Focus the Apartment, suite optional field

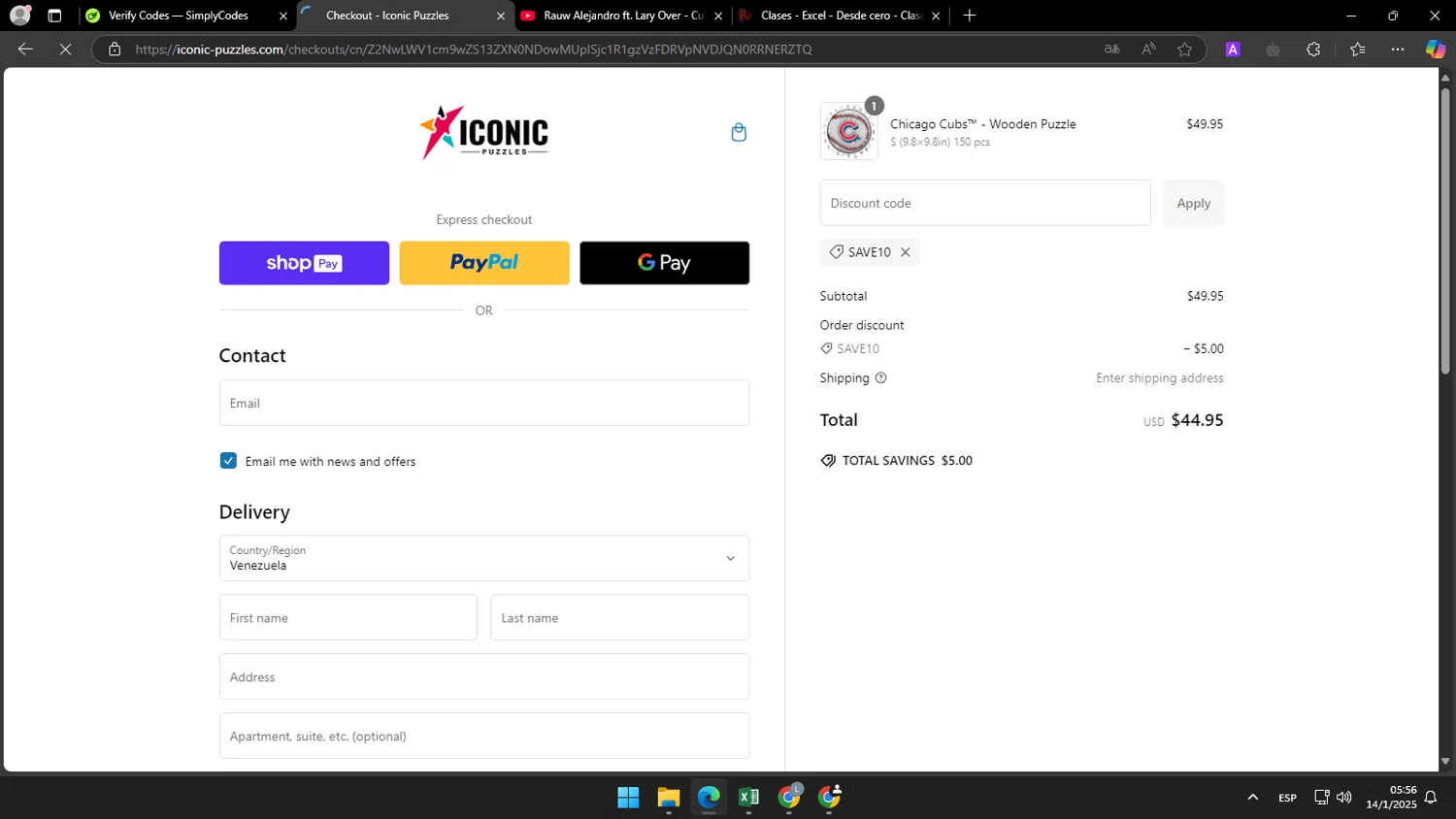[484, 736]
